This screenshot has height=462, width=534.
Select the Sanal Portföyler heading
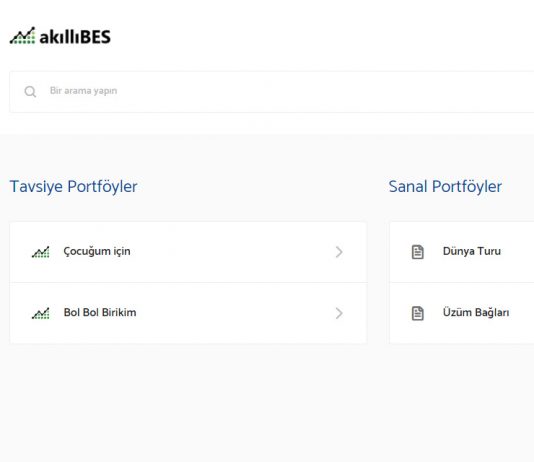[445, 187]
